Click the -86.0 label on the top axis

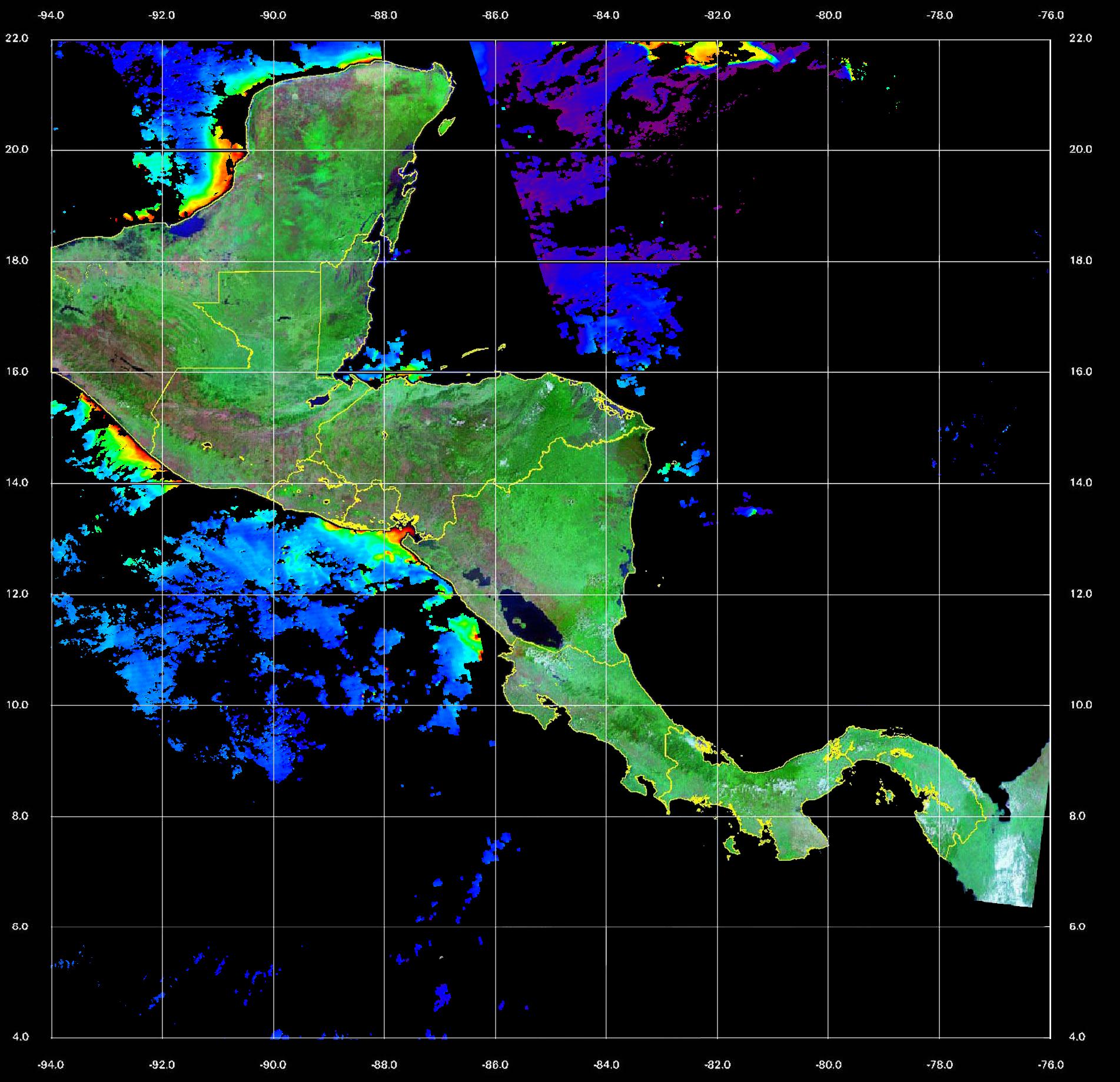[495, 15]
